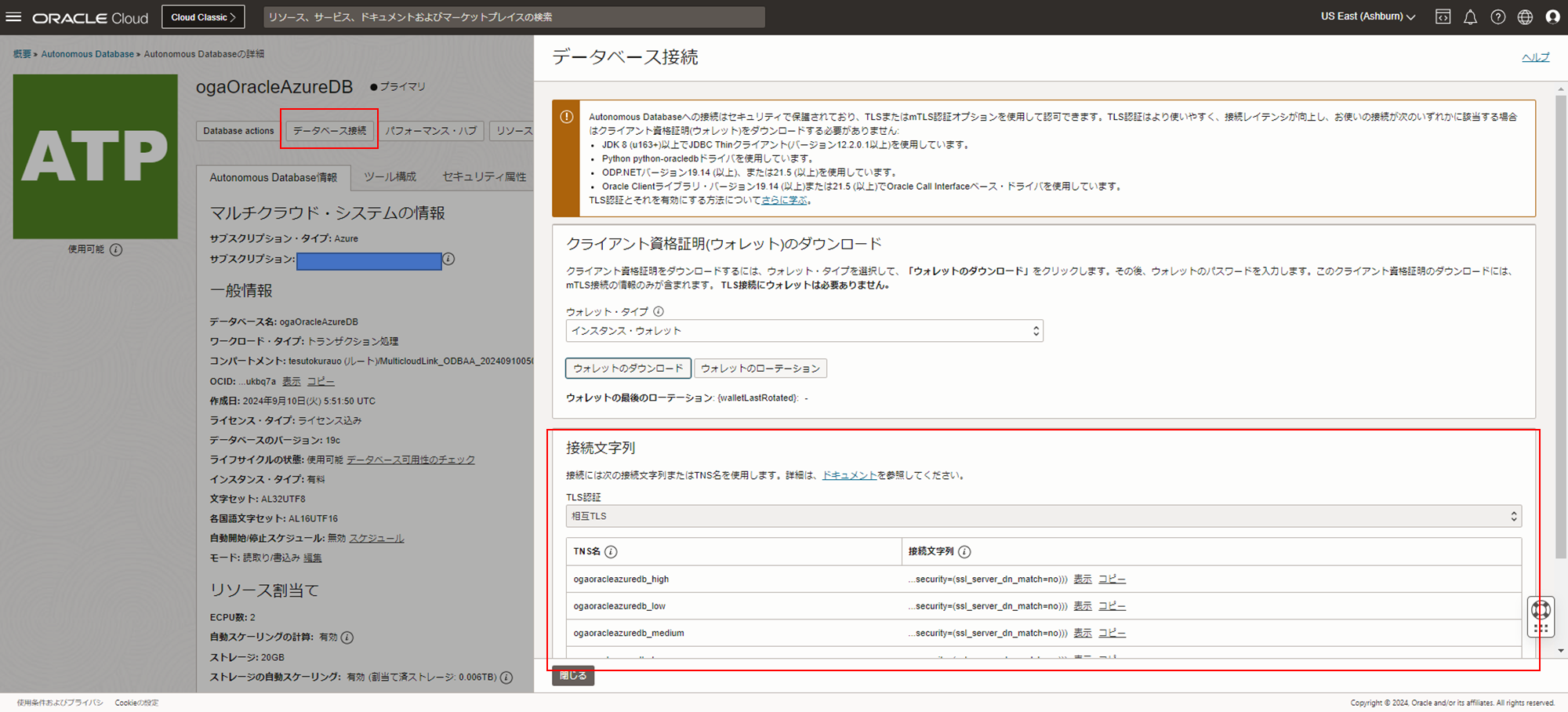Show the connection string for ogaoracleazuredb_high
This screenshot has width=1568, height=712.
tap(1083, 579)
